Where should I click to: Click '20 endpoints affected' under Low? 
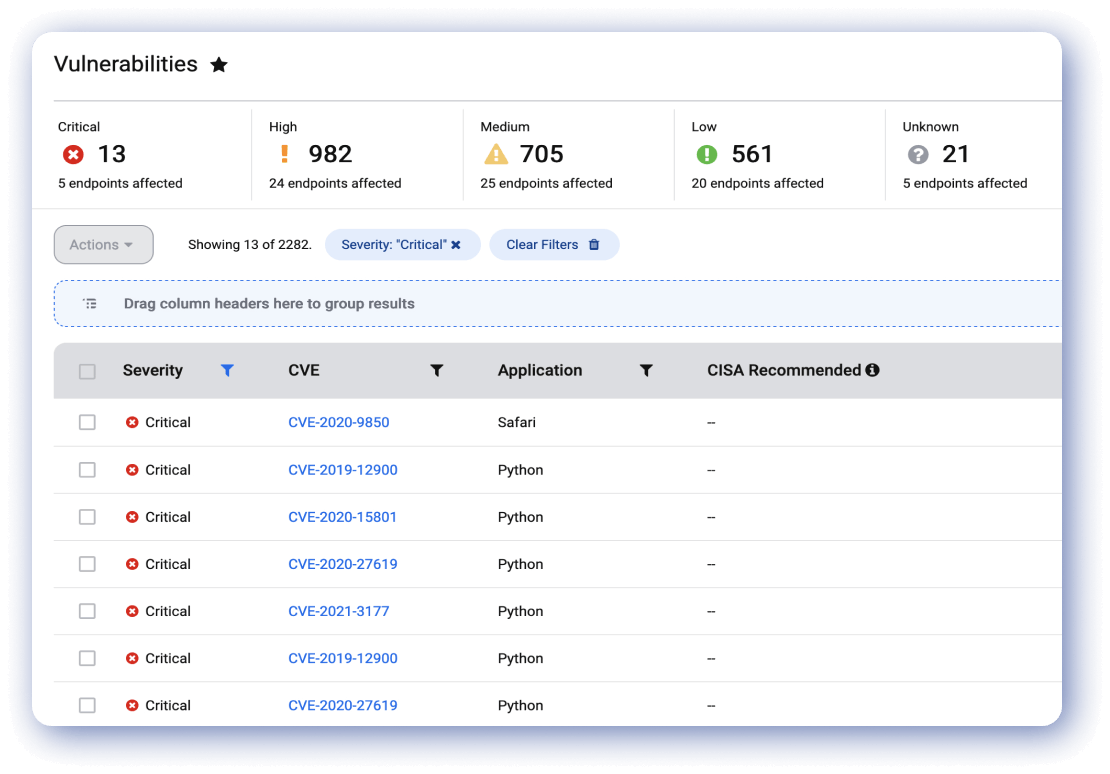pos(757,183)
